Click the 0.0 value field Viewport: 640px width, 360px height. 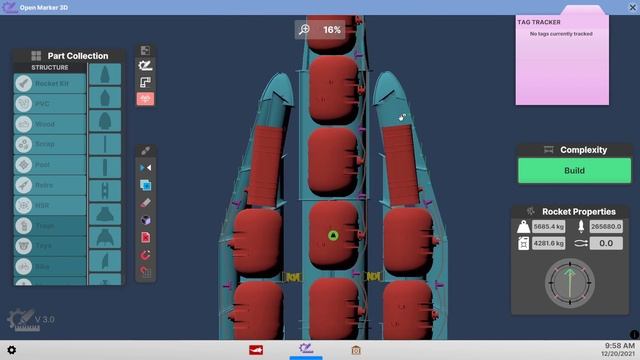606,244
